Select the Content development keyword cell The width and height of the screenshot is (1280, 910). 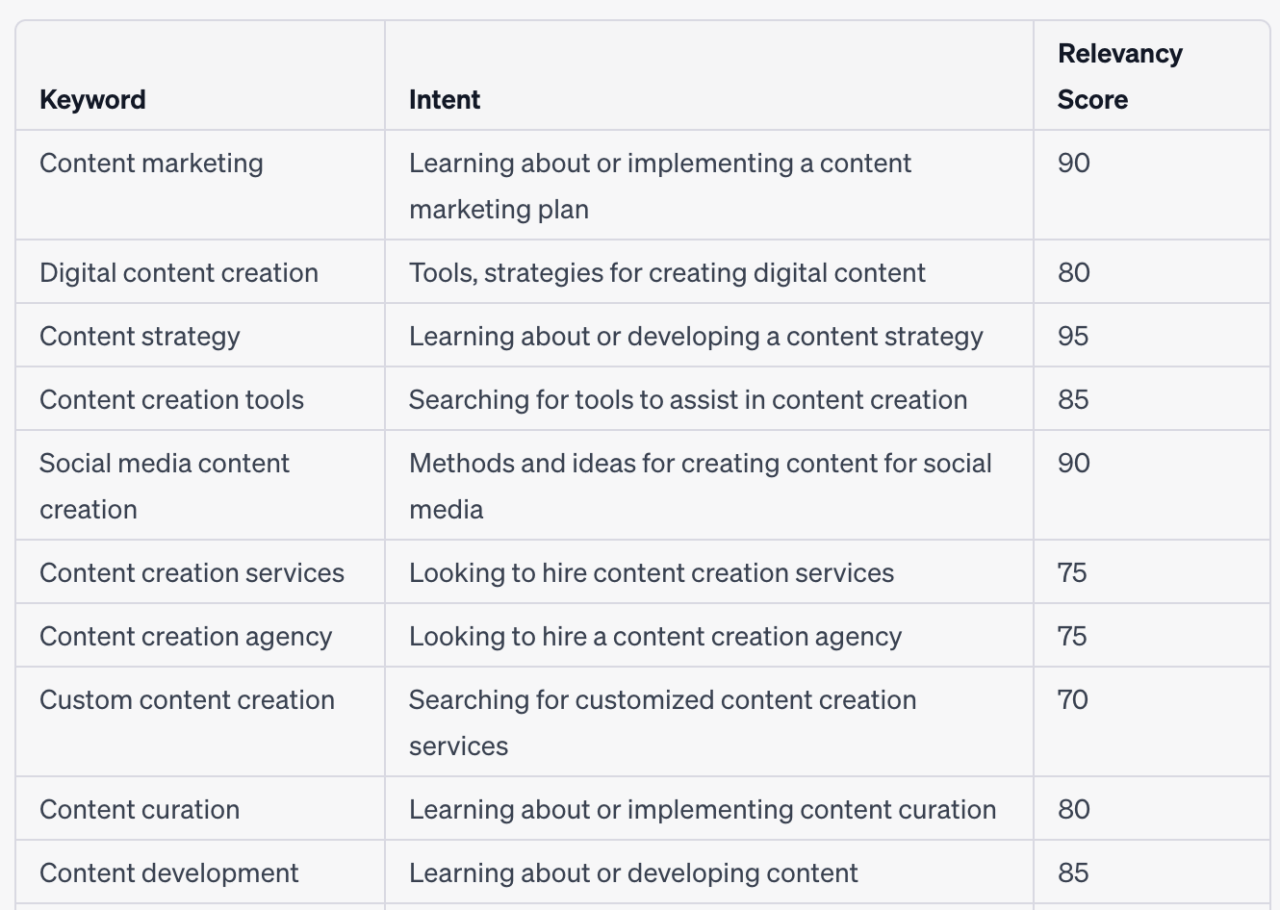pos(169,873)
